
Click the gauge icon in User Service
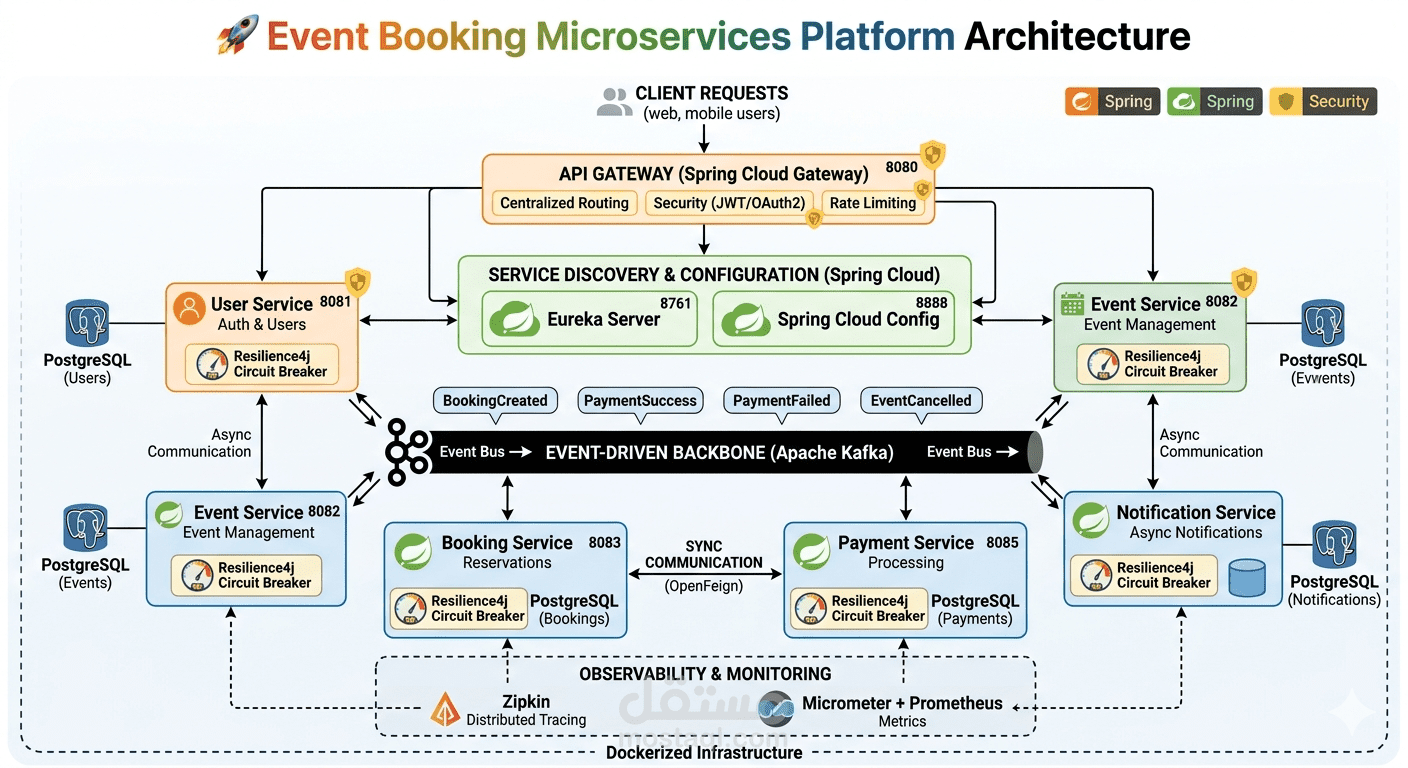click(x=211, y=364)
